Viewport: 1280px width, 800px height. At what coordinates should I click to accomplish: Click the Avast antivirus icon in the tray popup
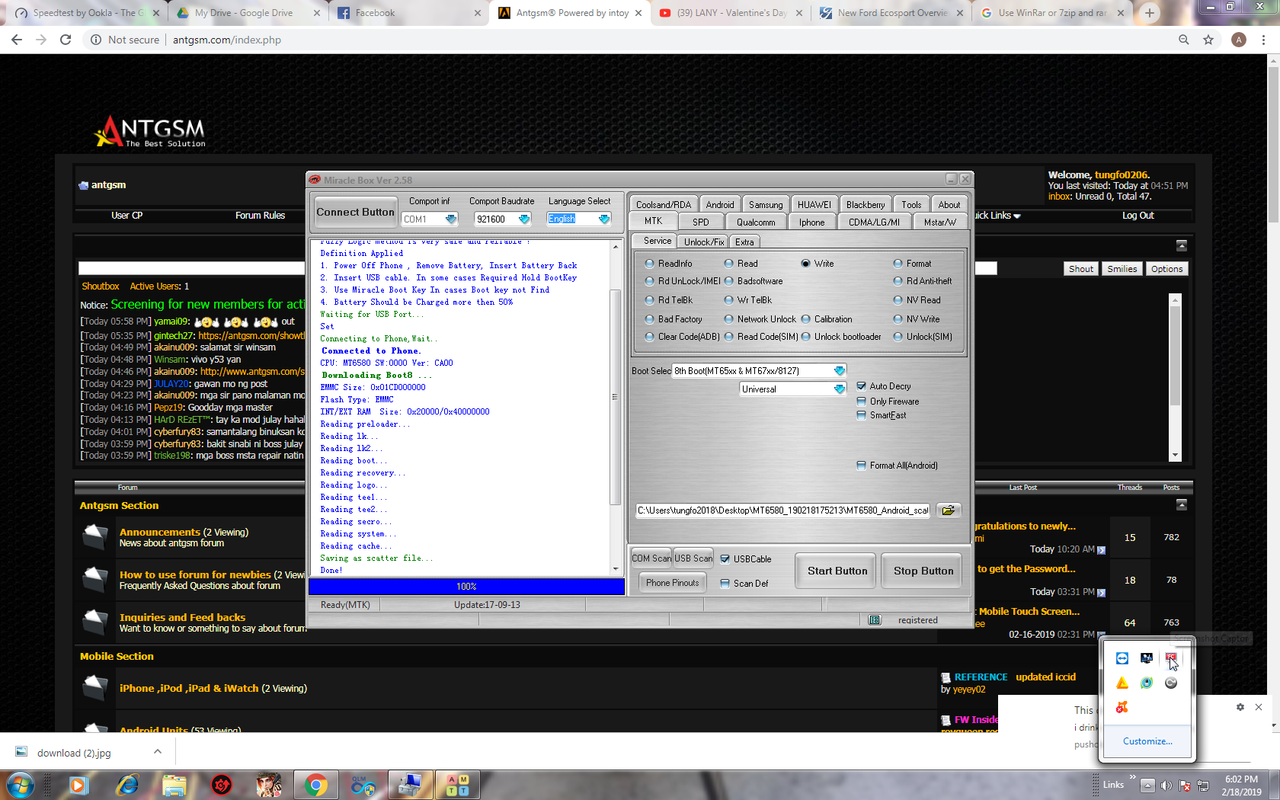(1122, 708)
